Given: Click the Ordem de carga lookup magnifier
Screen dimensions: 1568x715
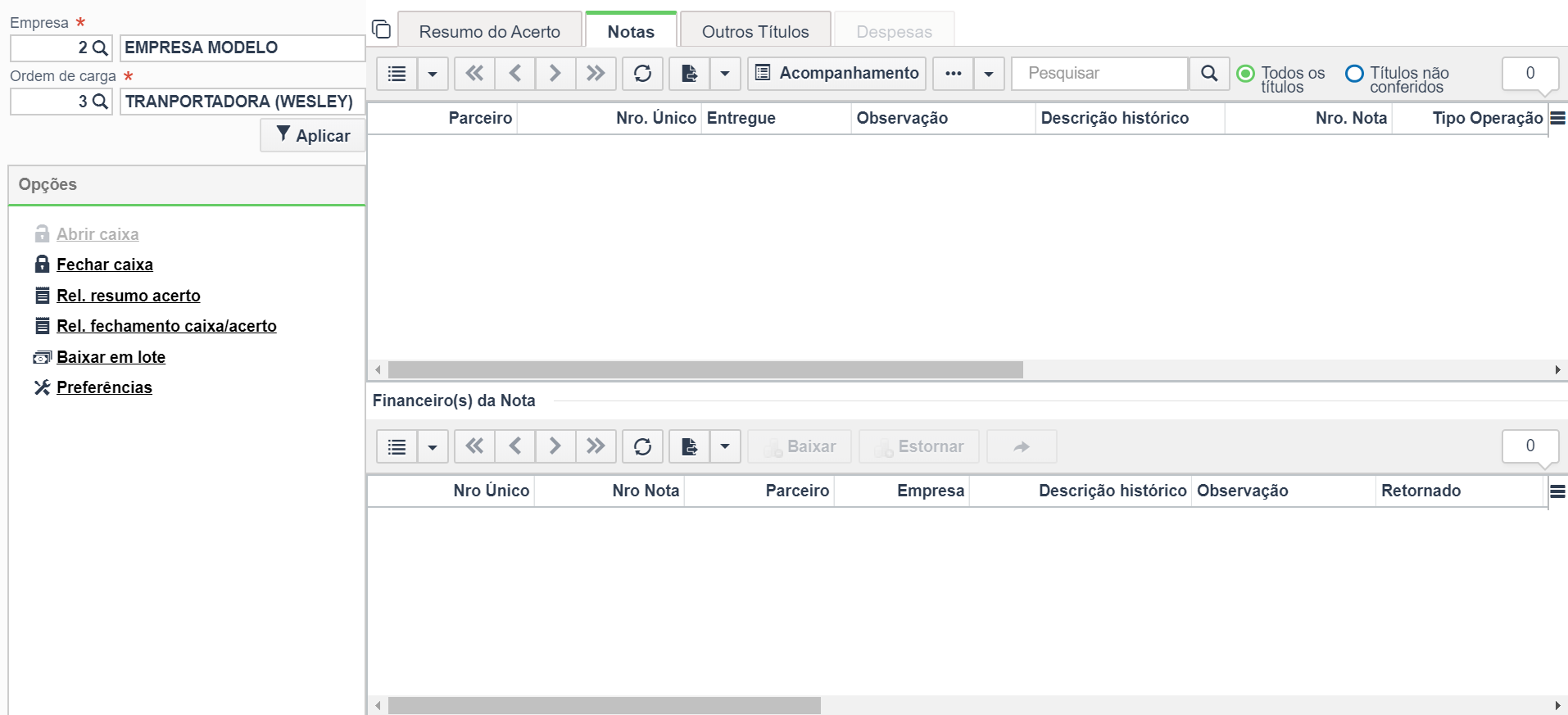Looking at the screenshot, I should 100,102.
